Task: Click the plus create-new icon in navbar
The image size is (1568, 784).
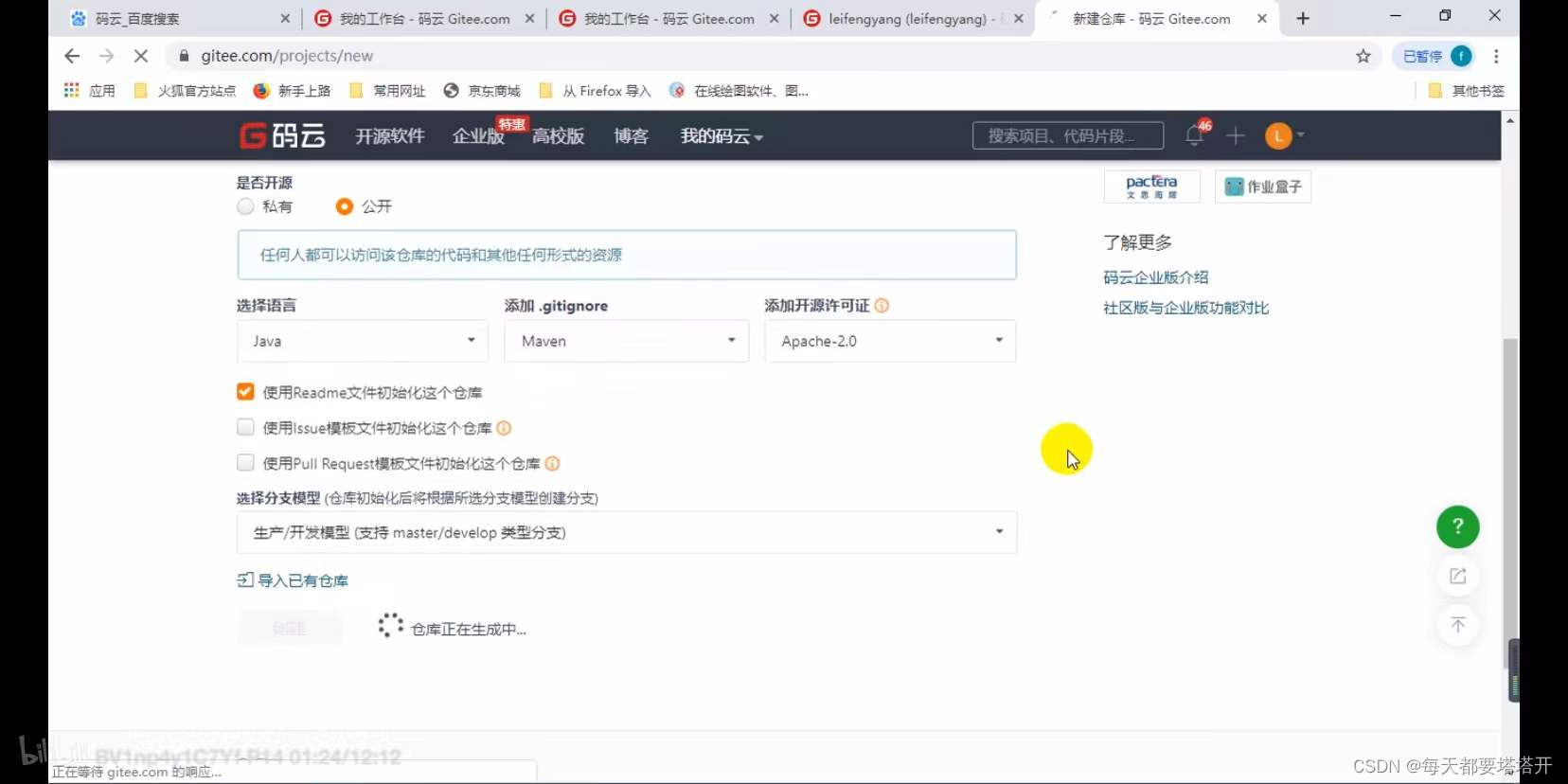Action: point(1236,136)
